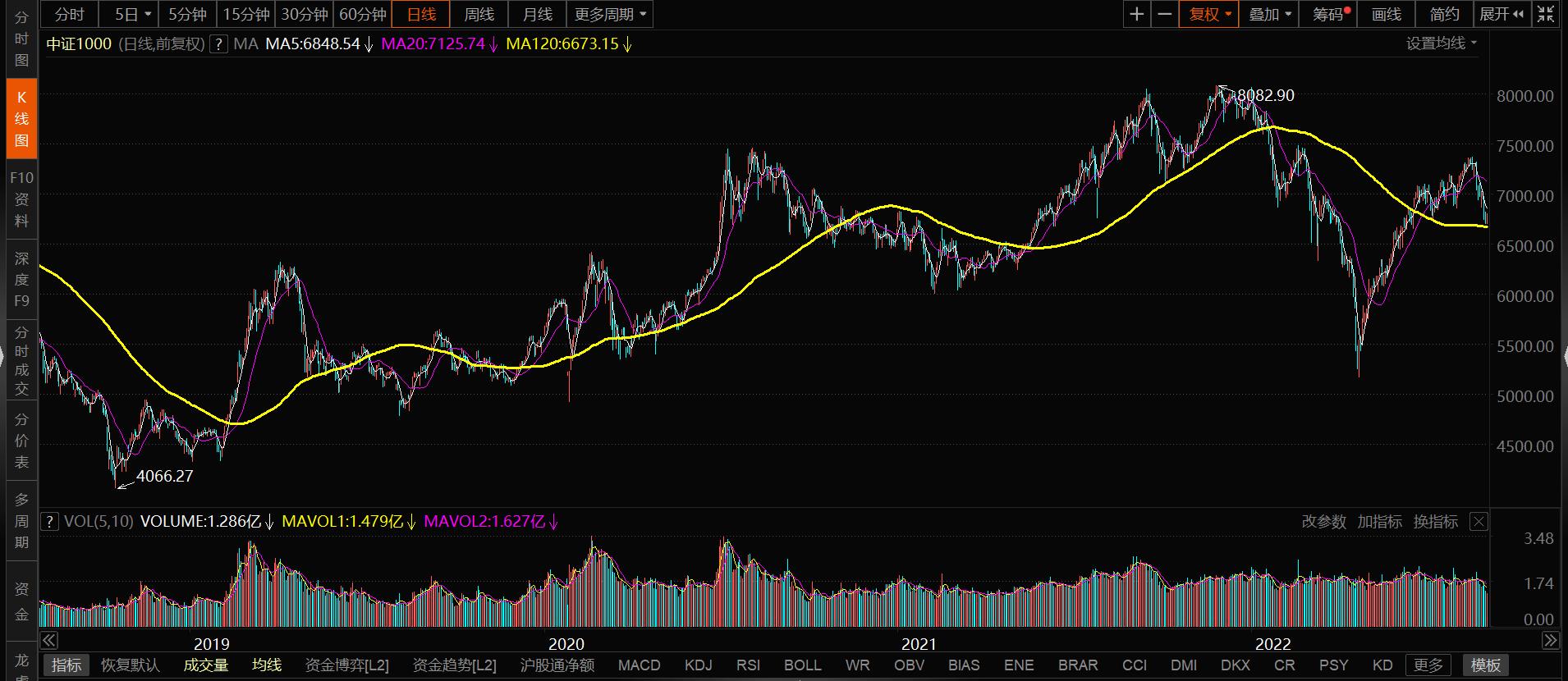
Task: Open 设置均线 moving average settings
Action: click(x=1441, y=43)
